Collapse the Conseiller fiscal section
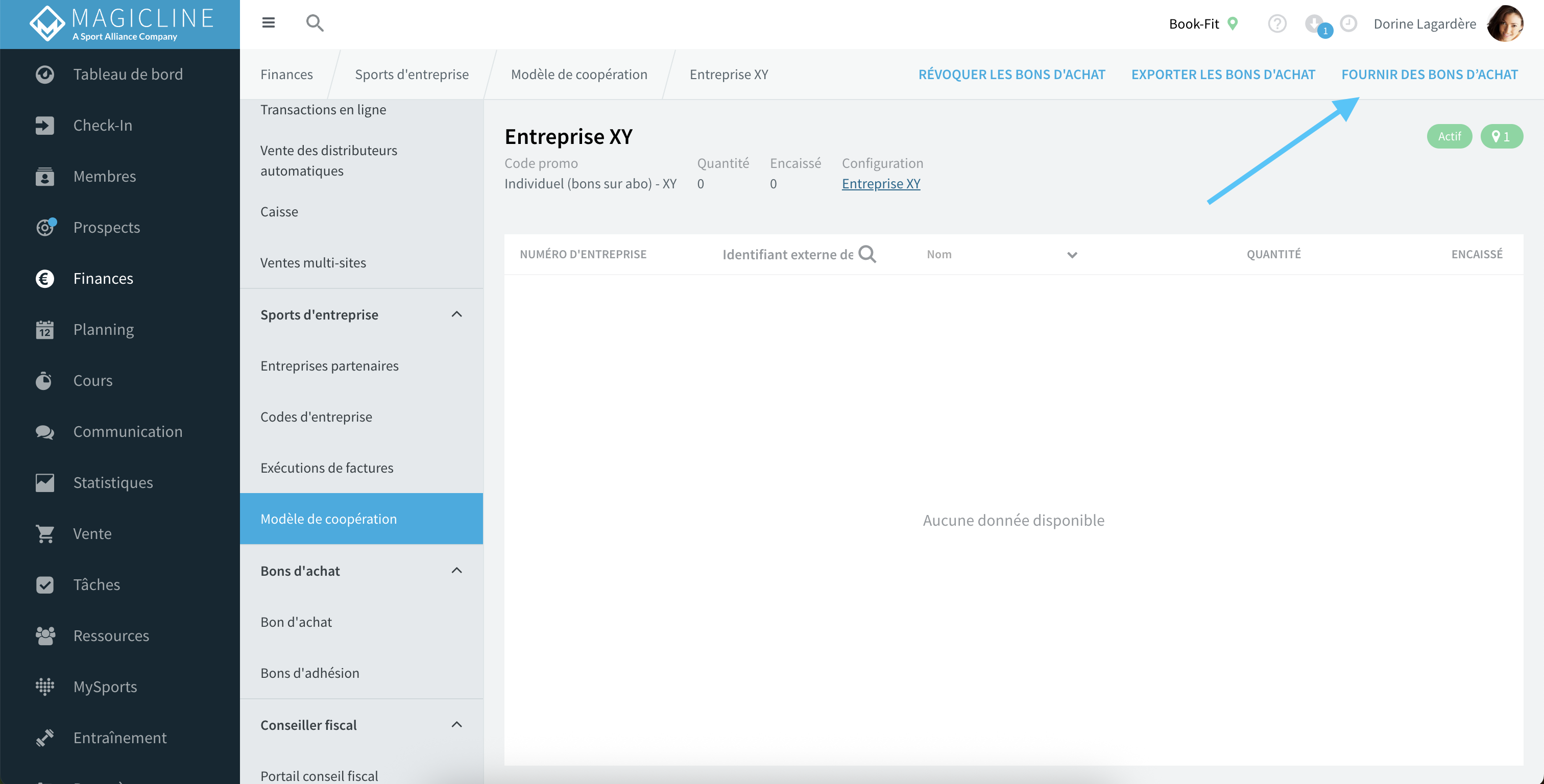This screenshot has width=1544, height=784. [457, 725]
